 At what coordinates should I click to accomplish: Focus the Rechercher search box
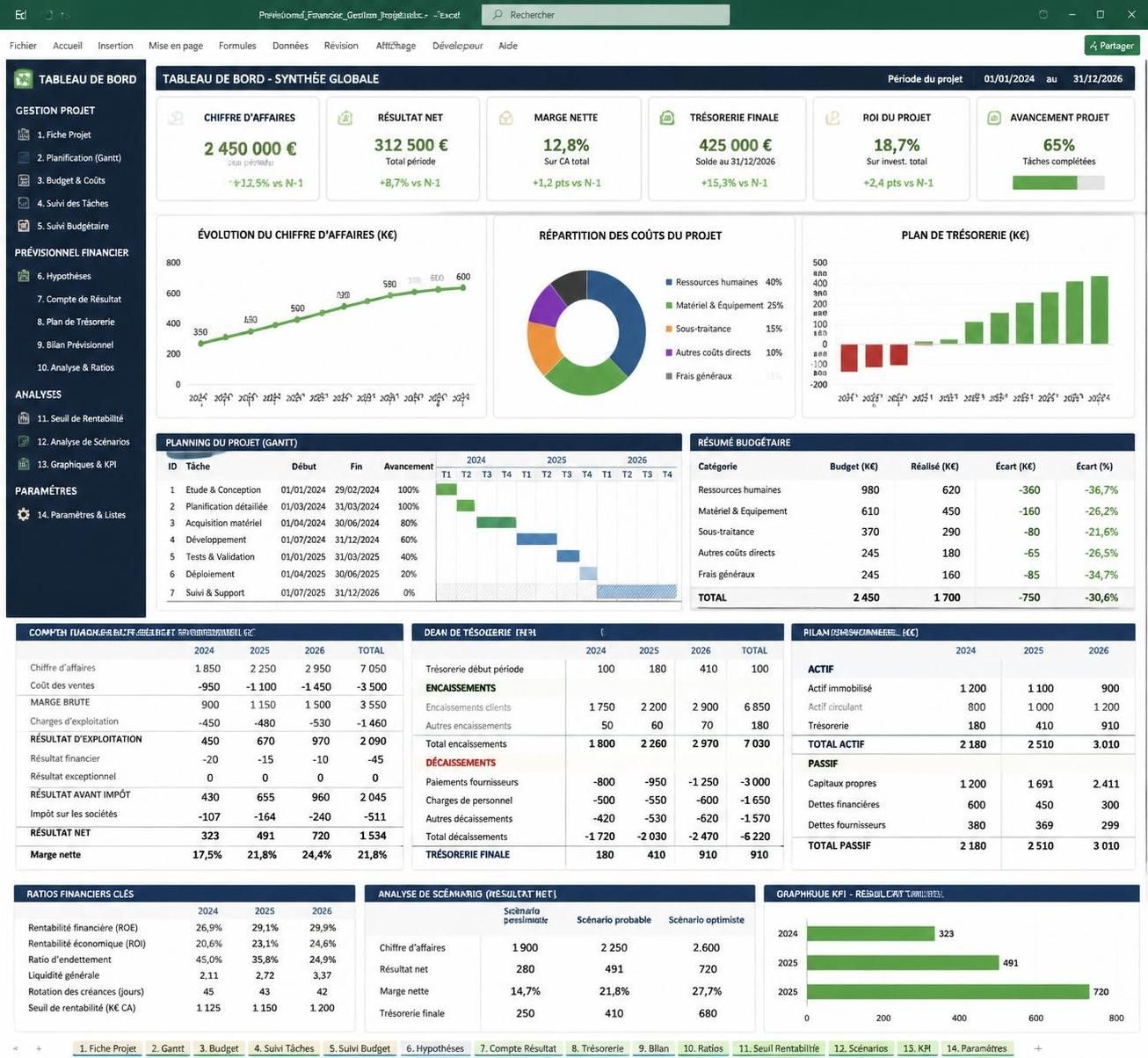pyautogui.click(x=606, y=15)
